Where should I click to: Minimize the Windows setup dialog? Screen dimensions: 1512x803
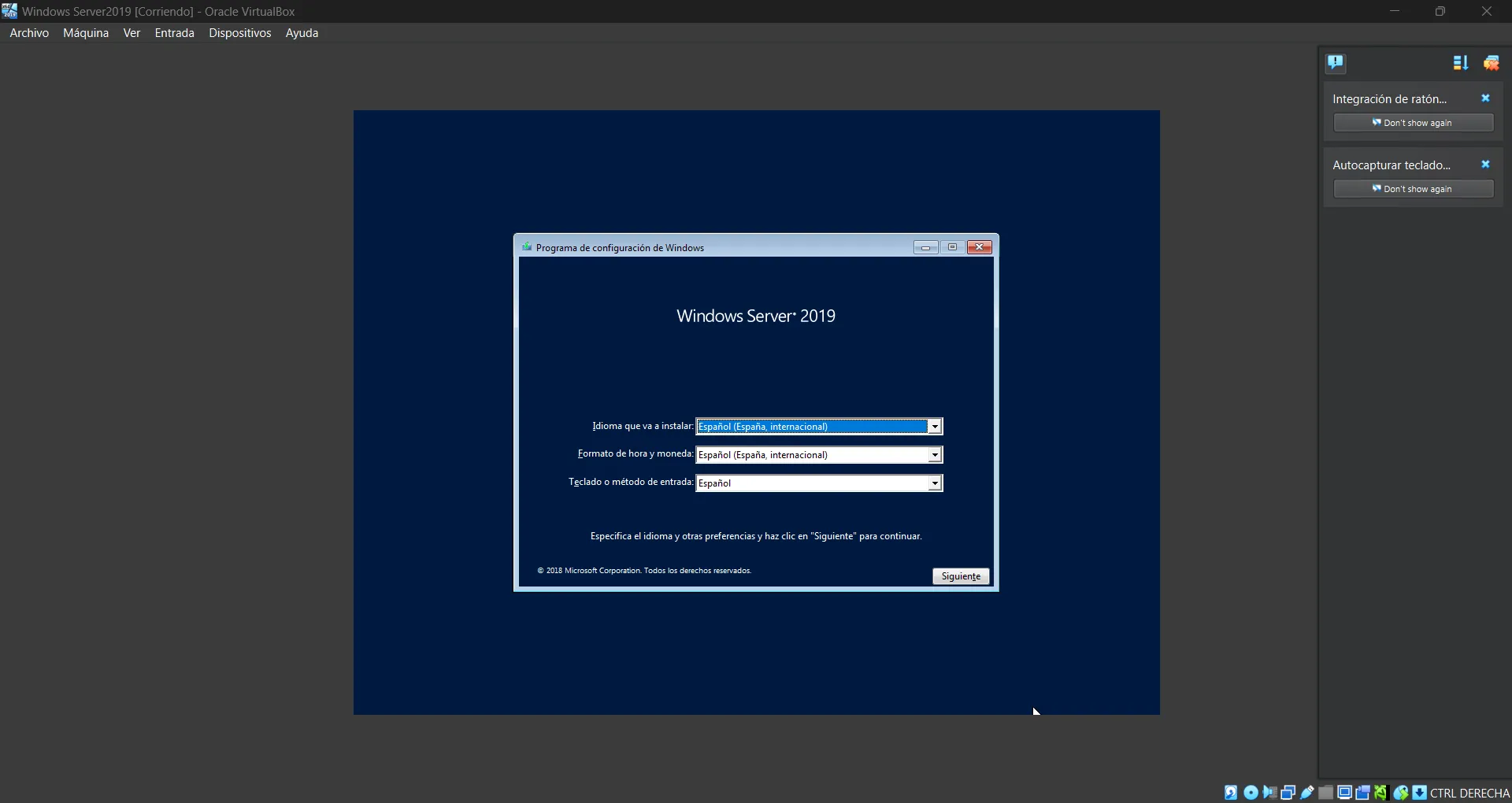[925, 247]
